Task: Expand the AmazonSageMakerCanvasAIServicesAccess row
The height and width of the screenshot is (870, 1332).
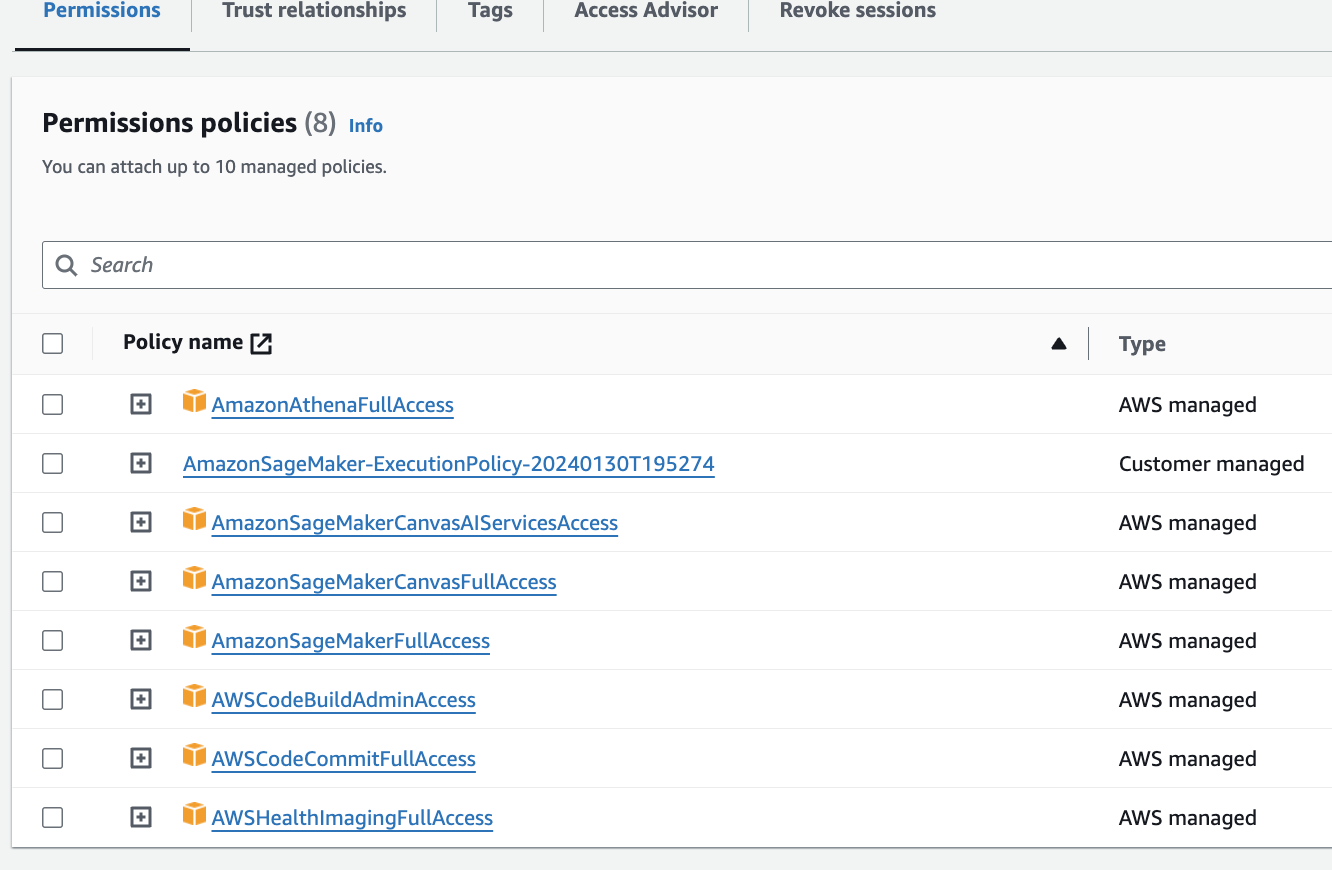Action: pos(141,523)
